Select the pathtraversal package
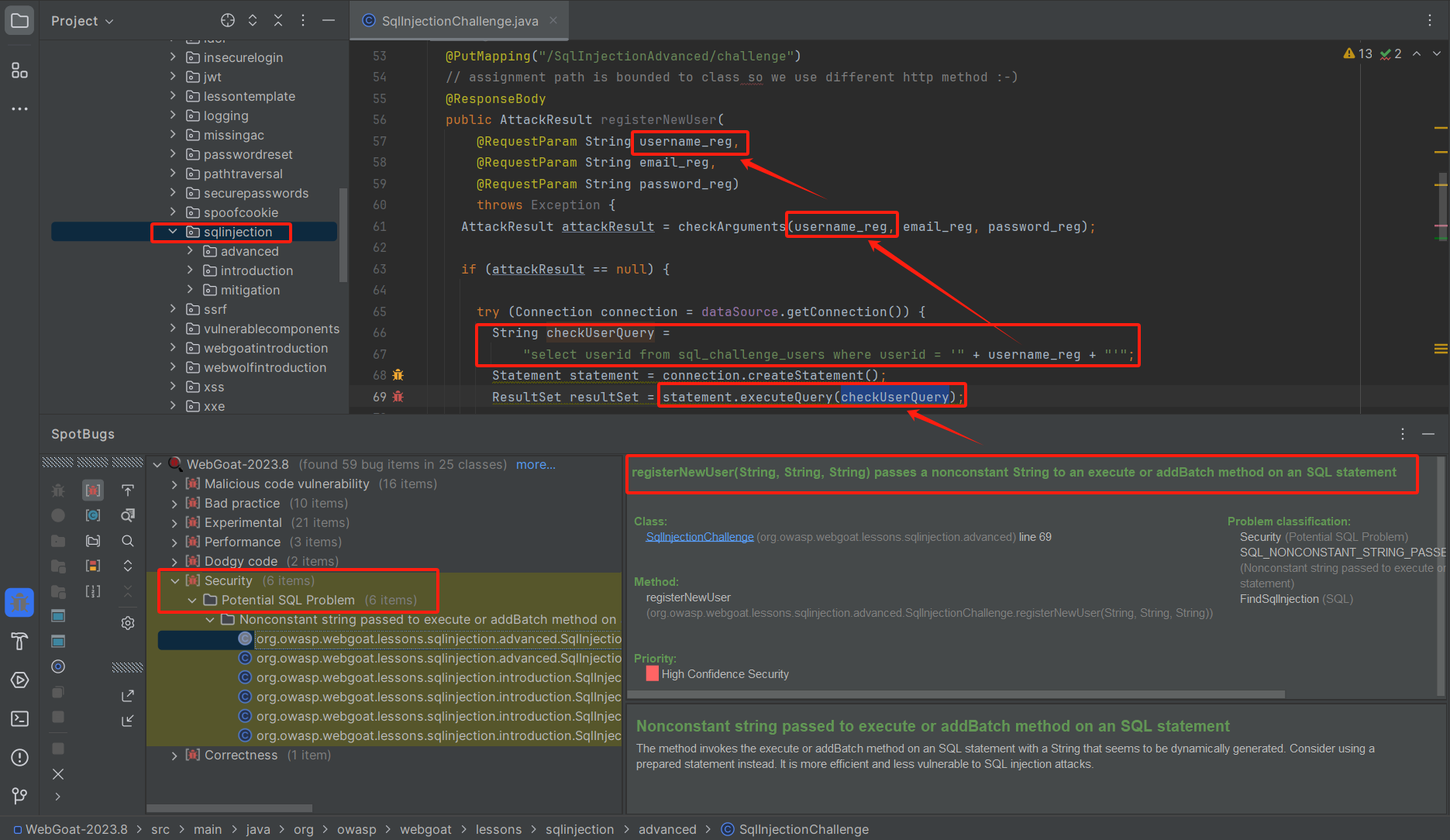 click(x=243, y=174)
